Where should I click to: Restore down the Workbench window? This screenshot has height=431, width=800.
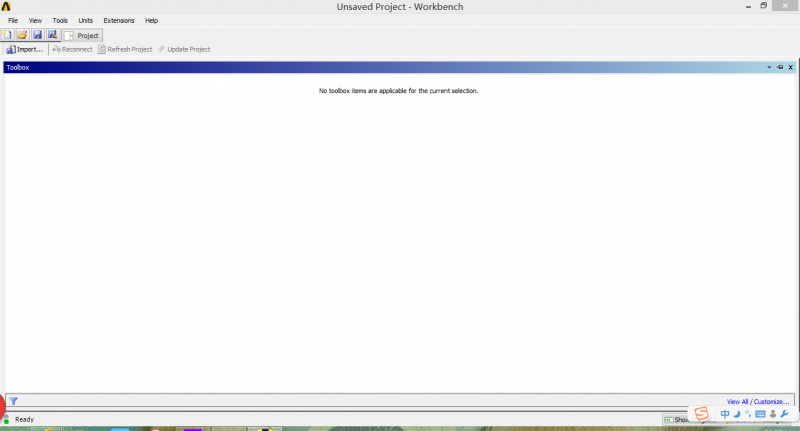coord(764,6)
